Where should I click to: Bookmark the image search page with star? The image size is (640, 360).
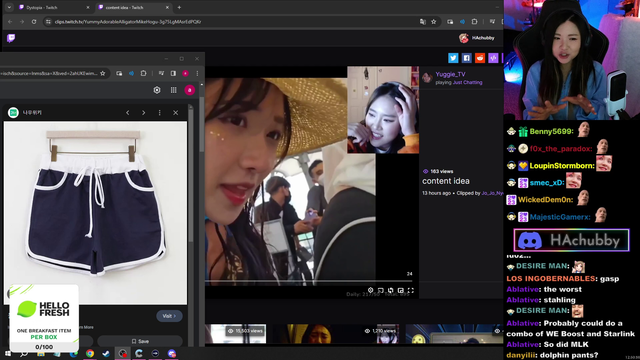pyautogui.click(x=103, y=73)
